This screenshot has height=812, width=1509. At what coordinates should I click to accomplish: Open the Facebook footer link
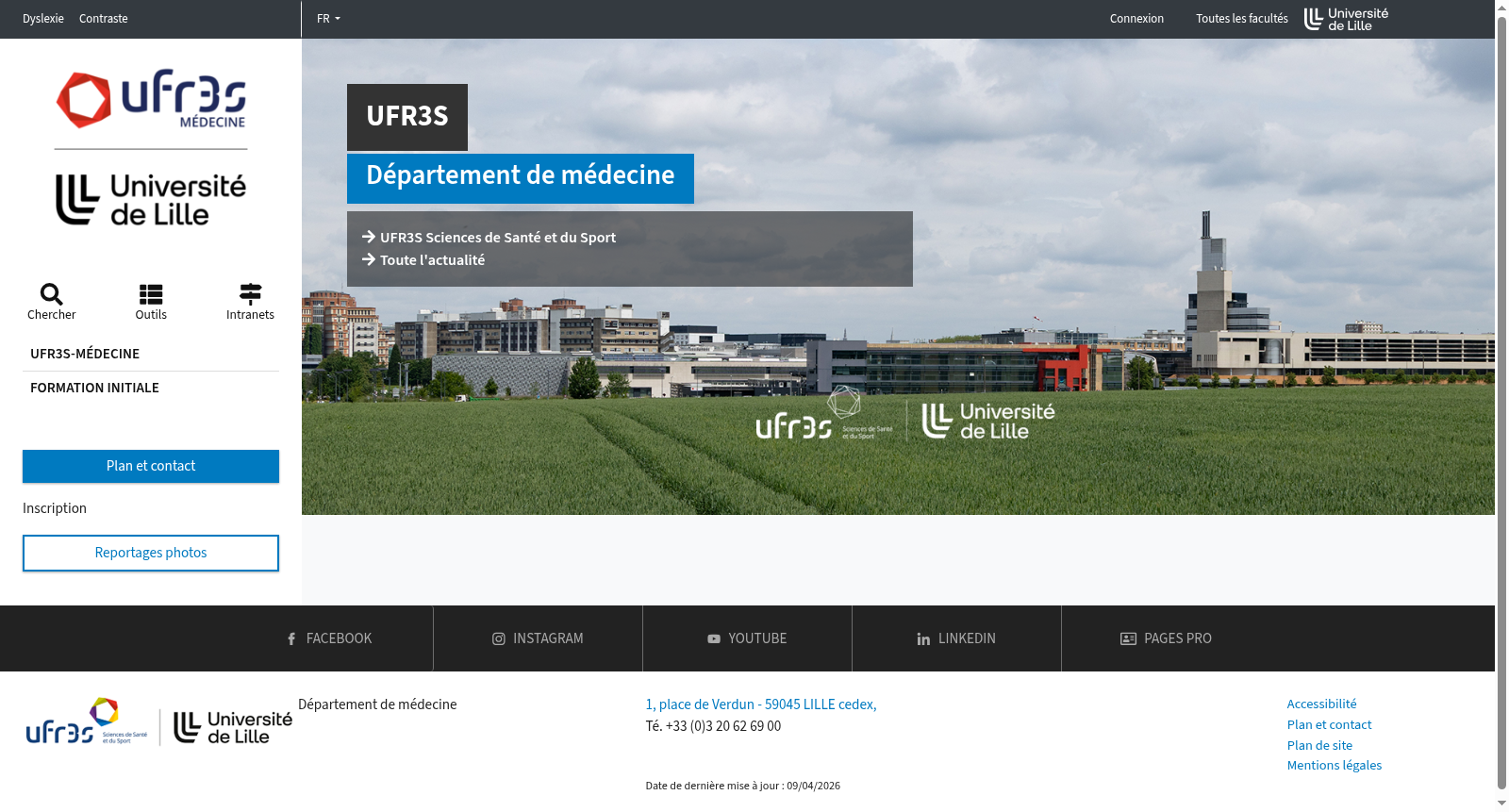point(329,638)
